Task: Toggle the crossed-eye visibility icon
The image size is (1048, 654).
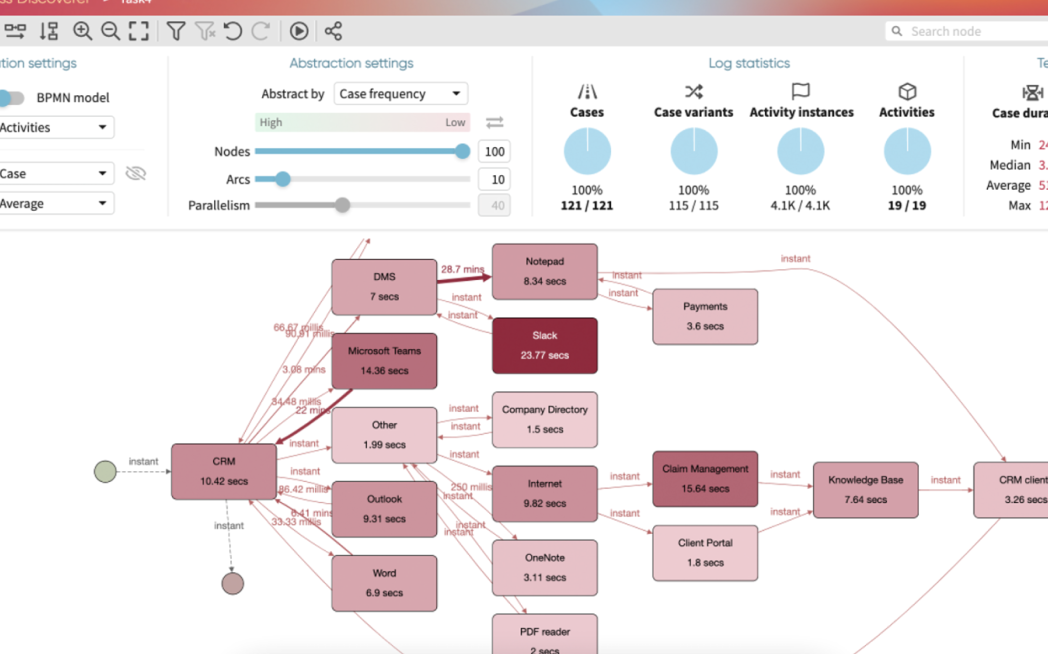Action: (x=136, y=174)
